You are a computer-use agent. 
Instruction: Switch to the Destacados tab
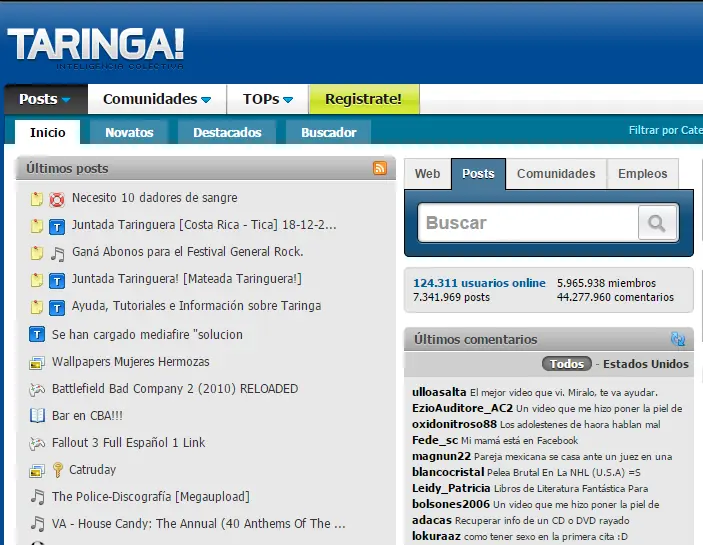coord(227,132)
